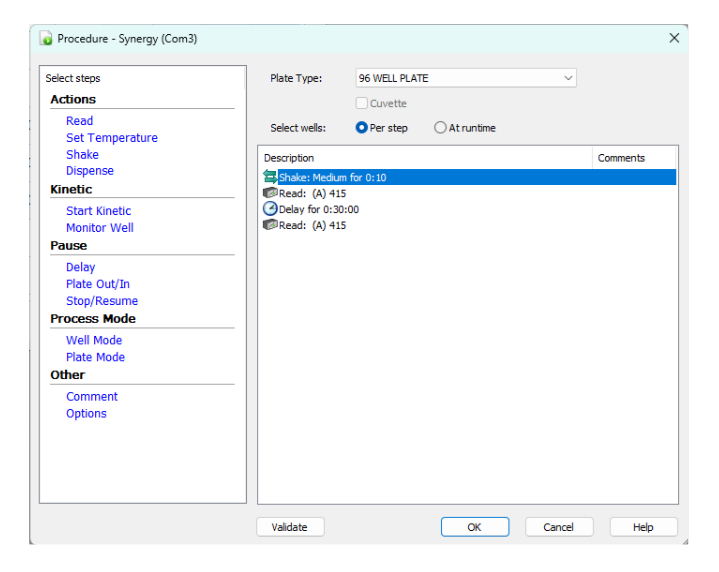
Task: Confirm with the OK button
Action: coord(475,527)
